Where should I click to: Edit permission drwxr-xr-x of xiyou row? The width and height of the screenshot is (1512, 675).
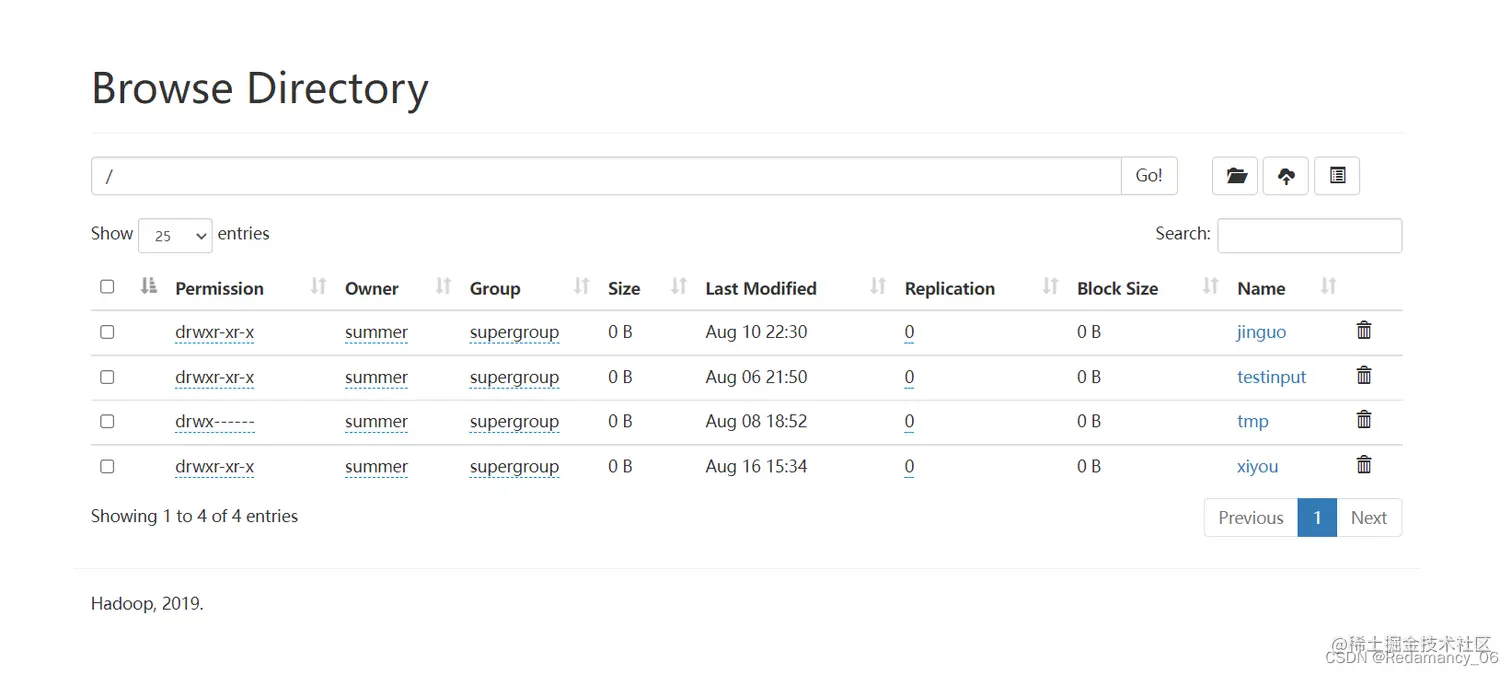214,466
